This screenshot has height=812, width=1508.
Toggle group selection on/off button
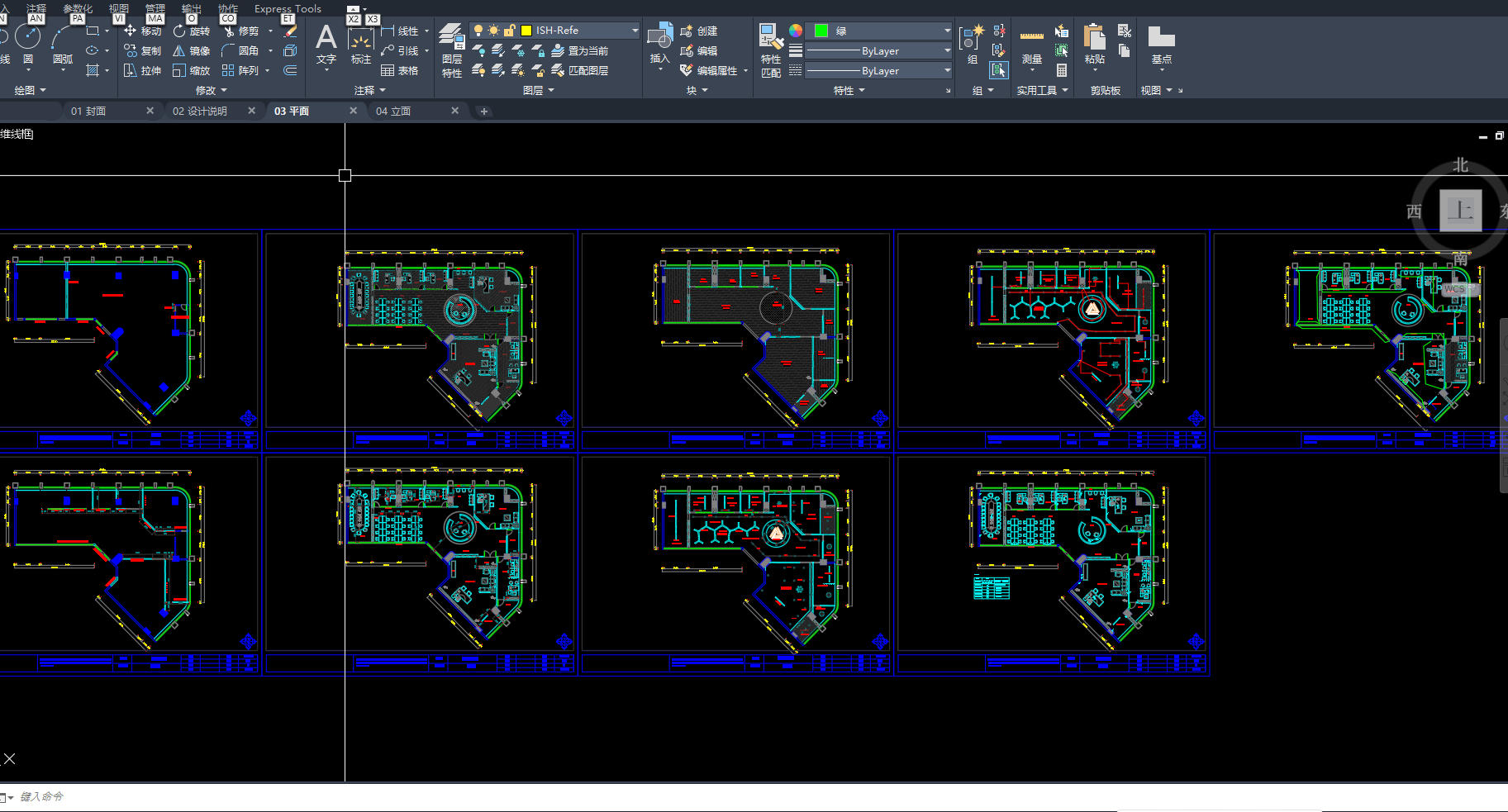coord(999,71)
